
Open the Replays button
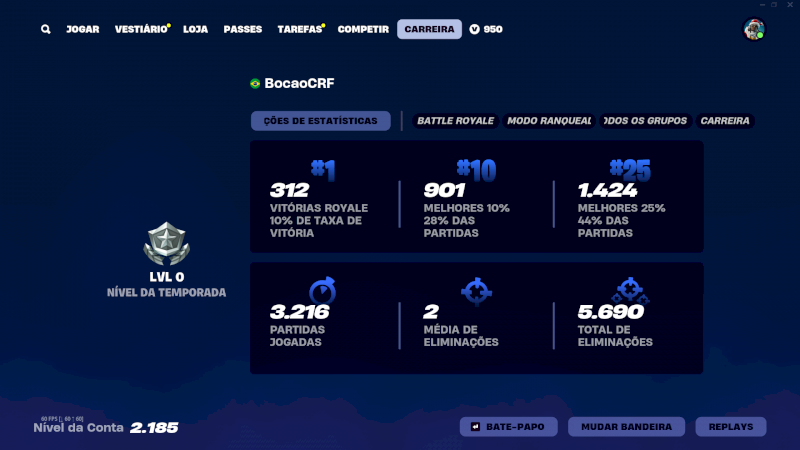pos(731,427)
